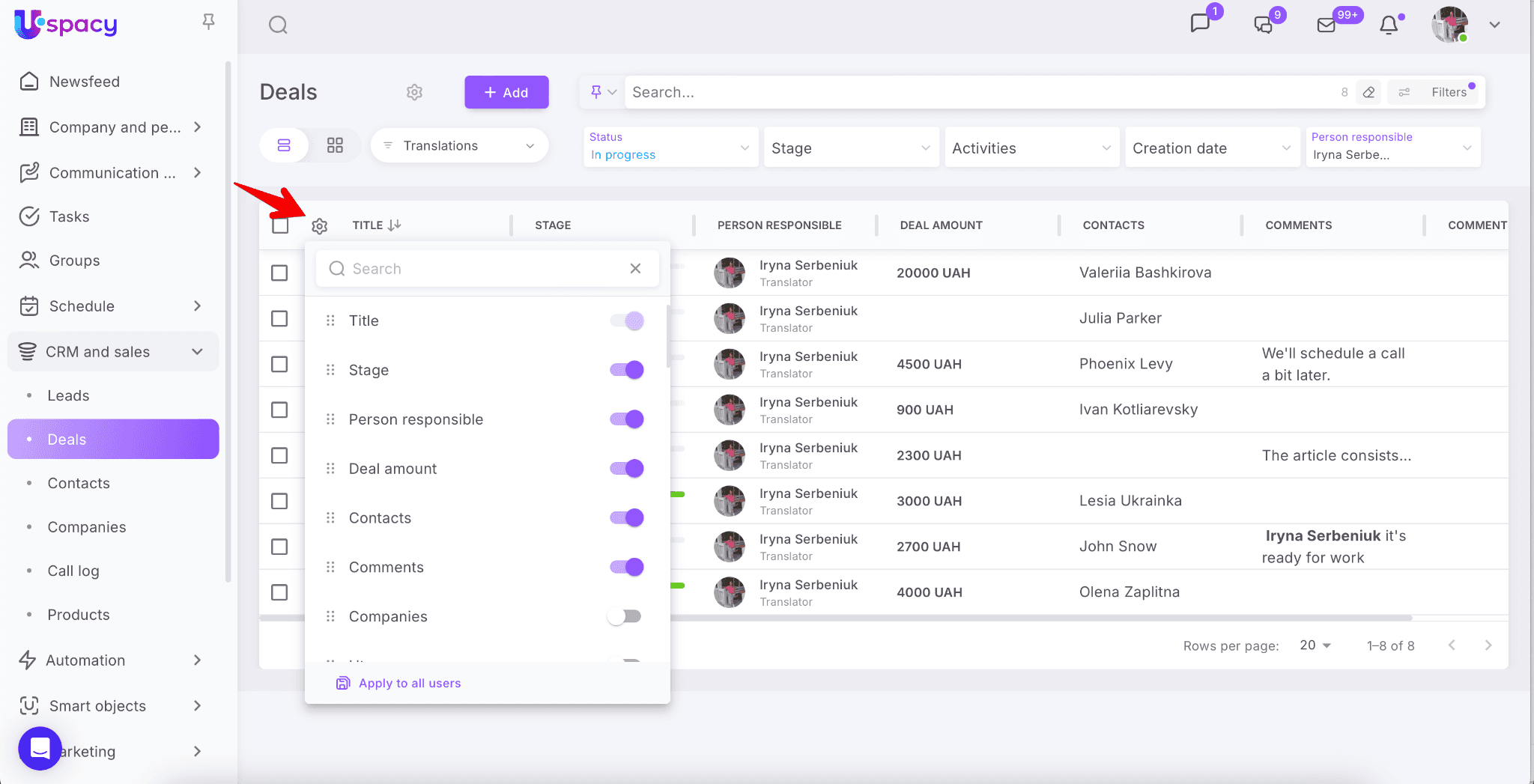Open the notifications bell icon
1534x784 pixels.
[x=1389, y=25]
